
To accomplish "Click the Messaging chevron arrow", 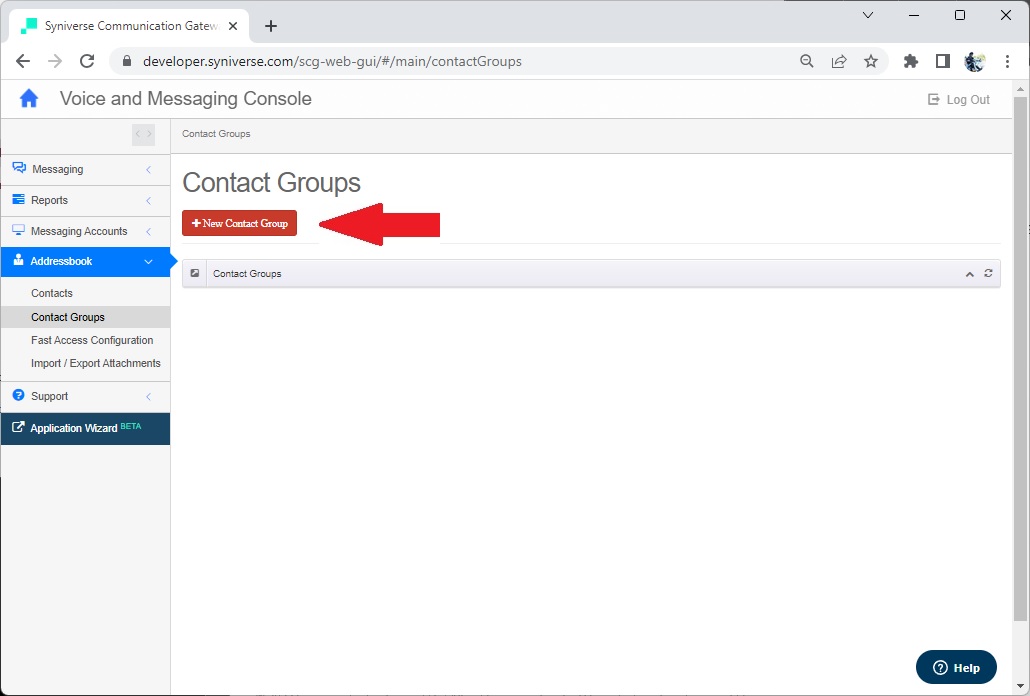I will click(x=148, y=169).
